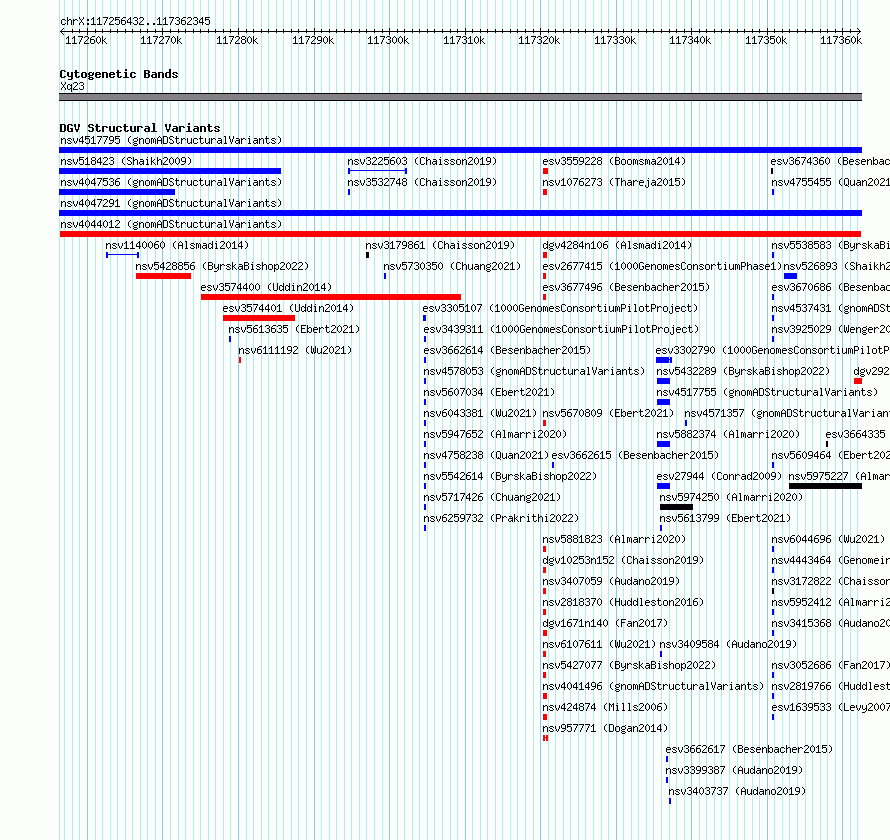The image size is (890, 840).
Task: Click the Cytogenetic Bands track title
Action: [x=119, y=74]
